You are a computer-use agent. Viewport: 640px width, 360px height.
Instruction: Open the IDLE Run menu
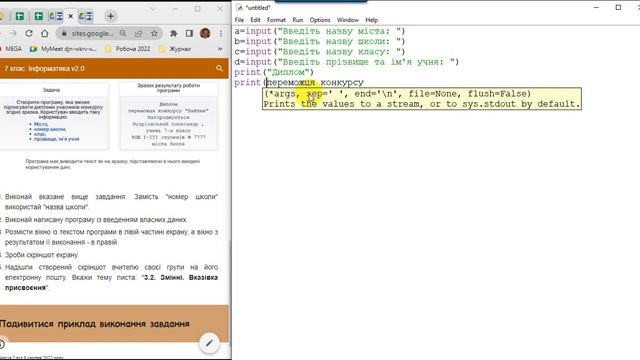pyautogui.click(x=298, y=20)
